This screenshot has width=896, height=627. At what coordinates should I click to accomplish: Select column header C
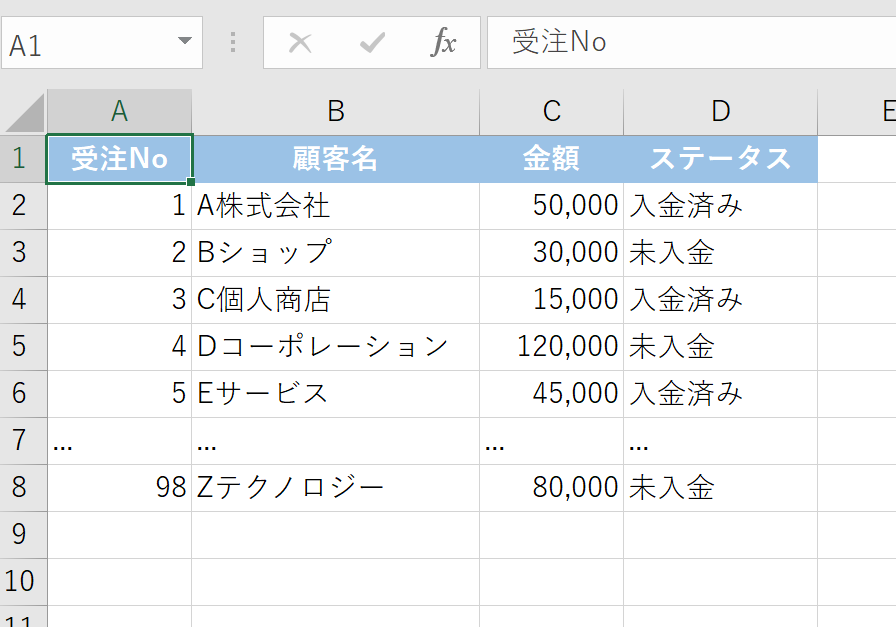tap(551, 110)
